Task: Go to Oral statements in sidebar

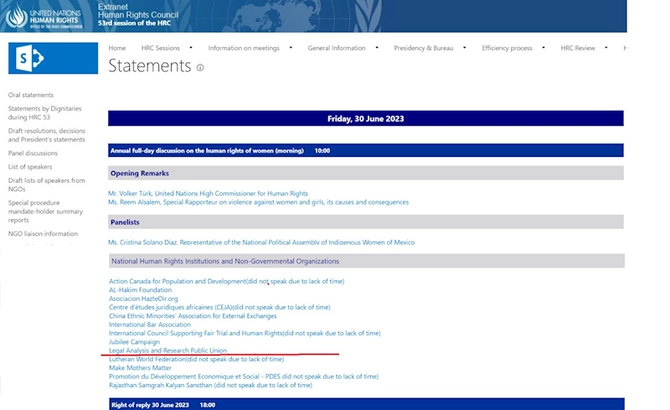Action: tap(31, 95)
